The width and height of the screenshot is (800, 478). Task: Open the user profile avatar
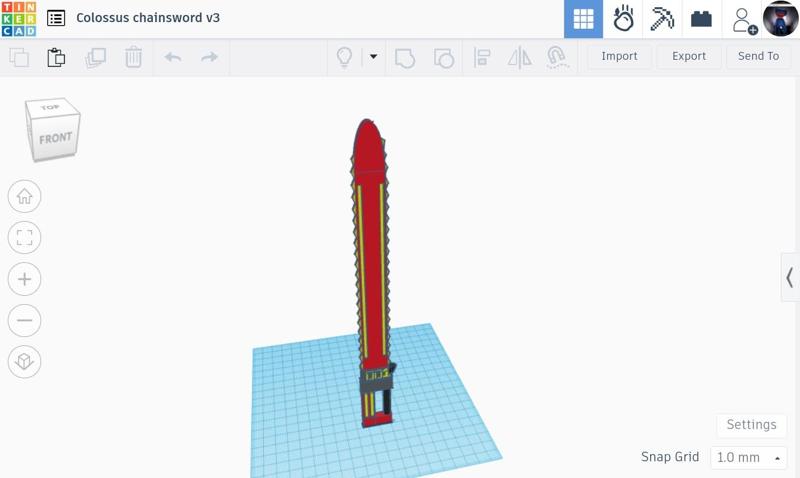pyautogui.click(x=781, y=19)
